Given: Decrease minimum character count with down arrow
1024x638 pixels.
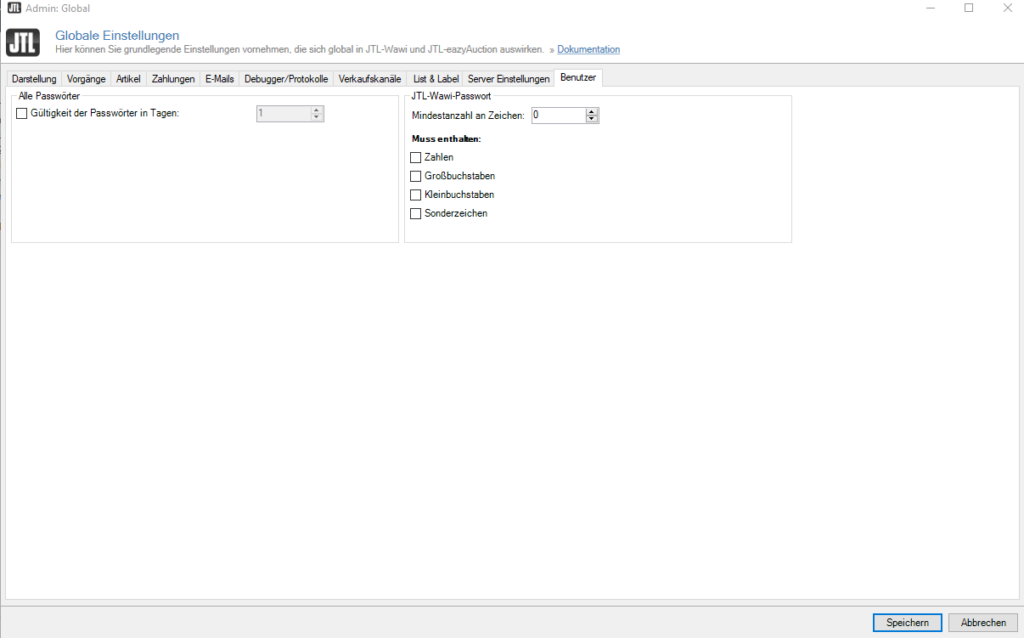Looking at the screenshot, I should click(592, 119).
